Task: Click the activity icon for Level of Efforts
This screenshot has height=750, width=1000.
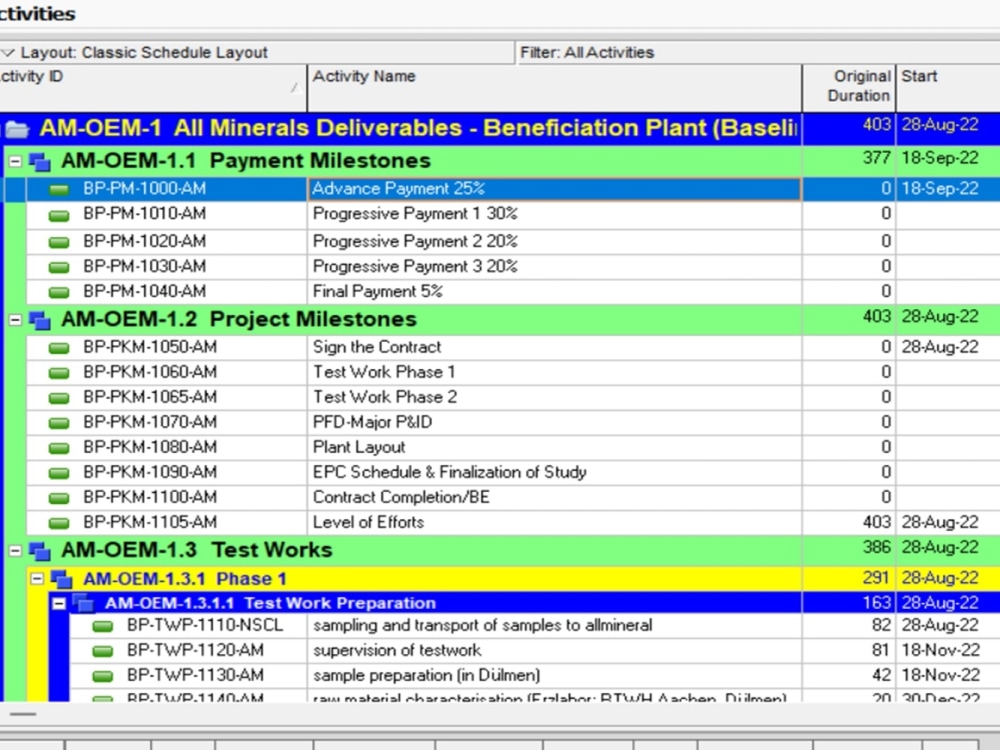Action: pos(60,522)
